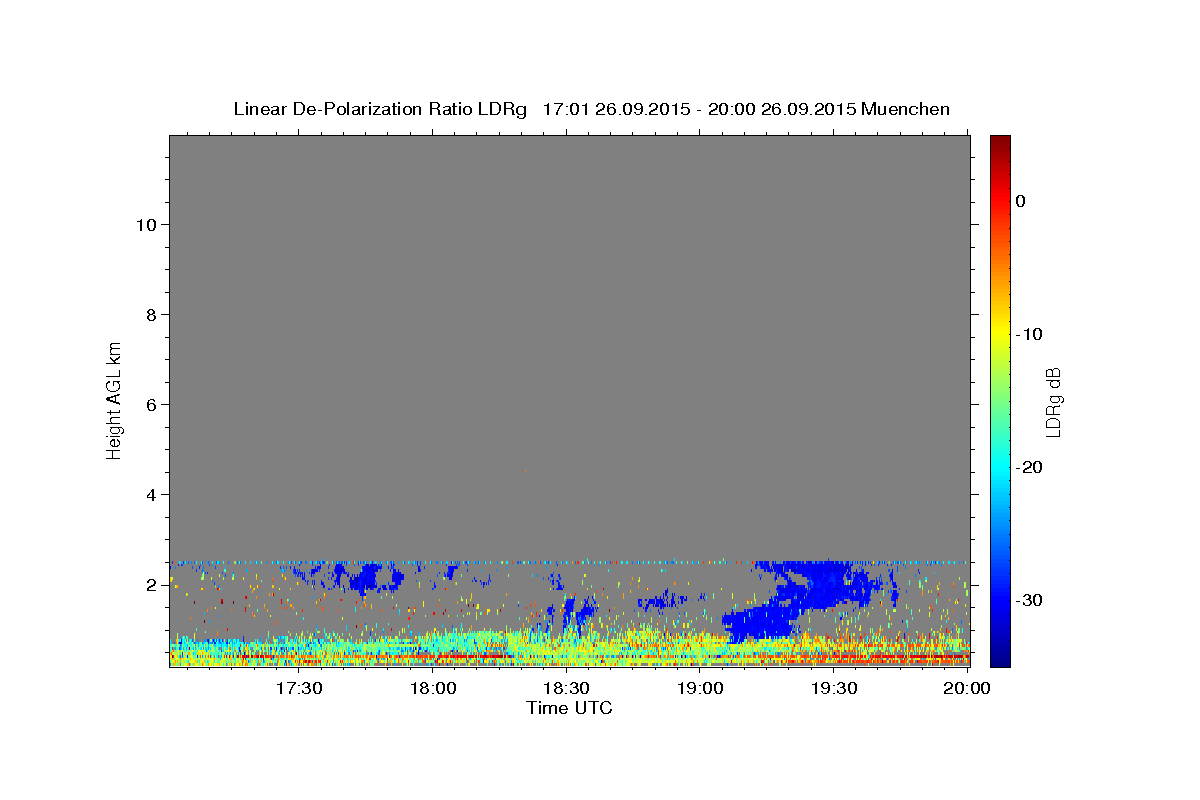Click the 'LDRg dB' colorbar title

[1053, 401]
